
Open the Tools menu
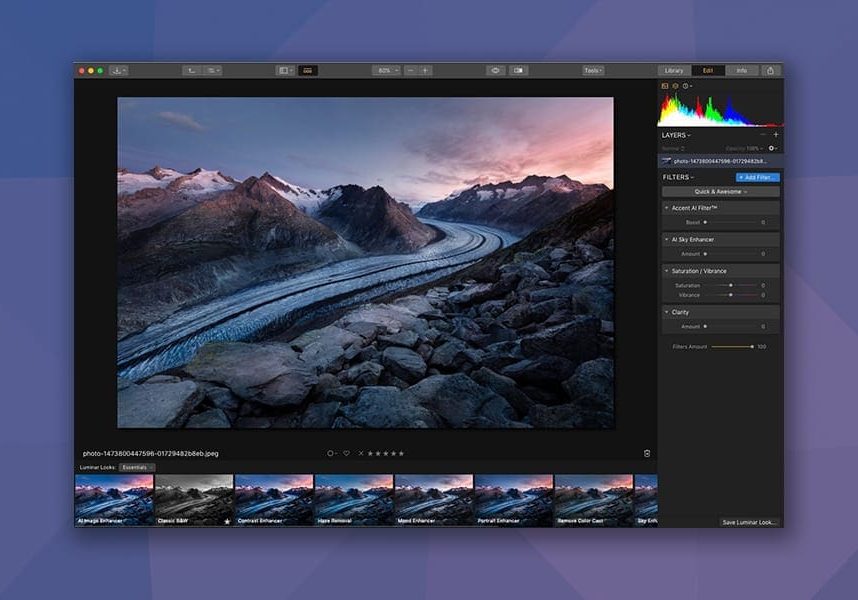pyautogui.click(x=593, y=71)
